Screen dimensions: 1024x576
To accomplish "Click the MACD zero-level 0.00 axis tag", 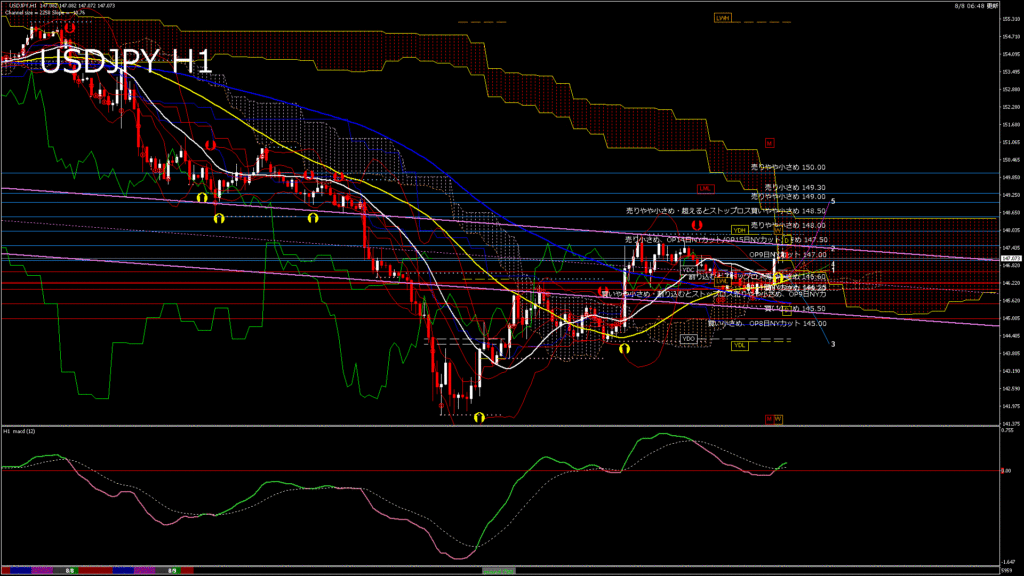I will point(1006,470).
